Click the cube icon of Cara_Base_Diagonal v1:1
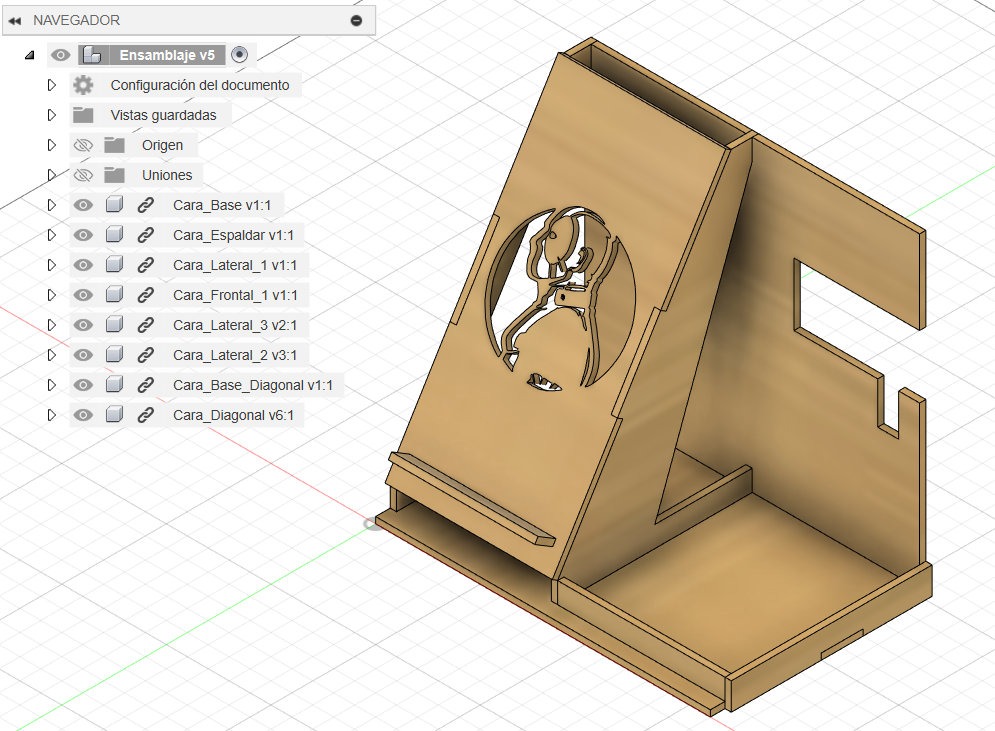The height and width of the screenshot is (731, 995). click(114, 384)
